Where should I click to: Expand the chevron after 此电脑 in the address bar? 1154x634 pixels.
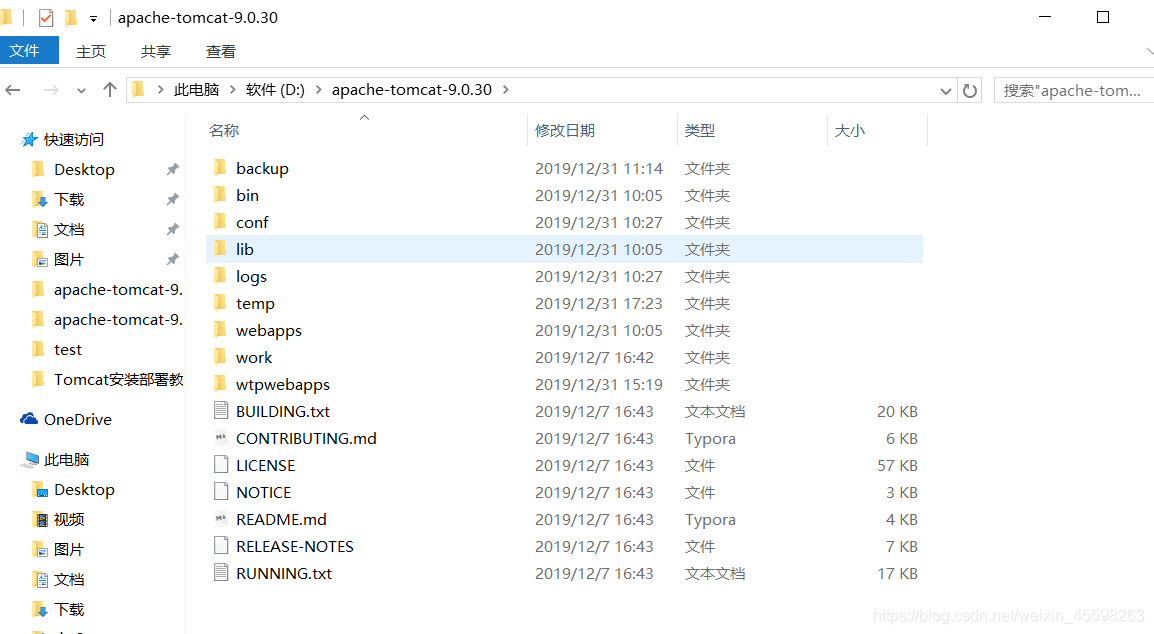click(x=233, y=90)
